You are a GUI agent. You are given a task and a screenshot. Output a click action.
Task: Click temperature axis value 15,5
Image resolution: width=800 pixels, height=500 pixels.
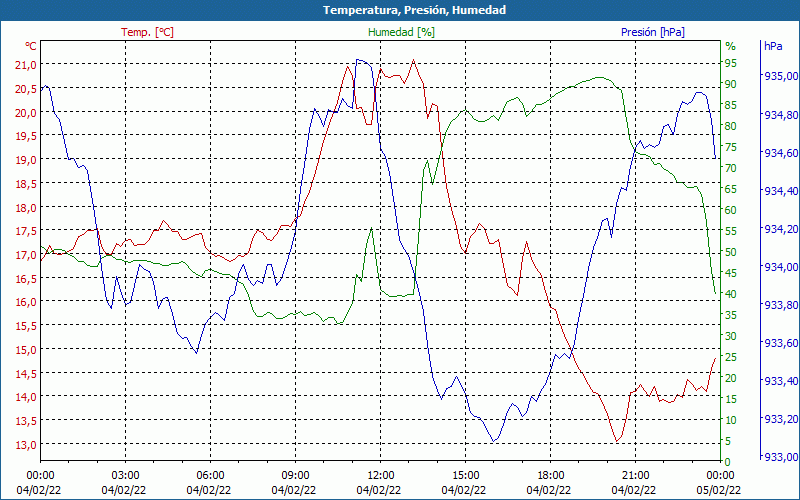coord(26,326)
